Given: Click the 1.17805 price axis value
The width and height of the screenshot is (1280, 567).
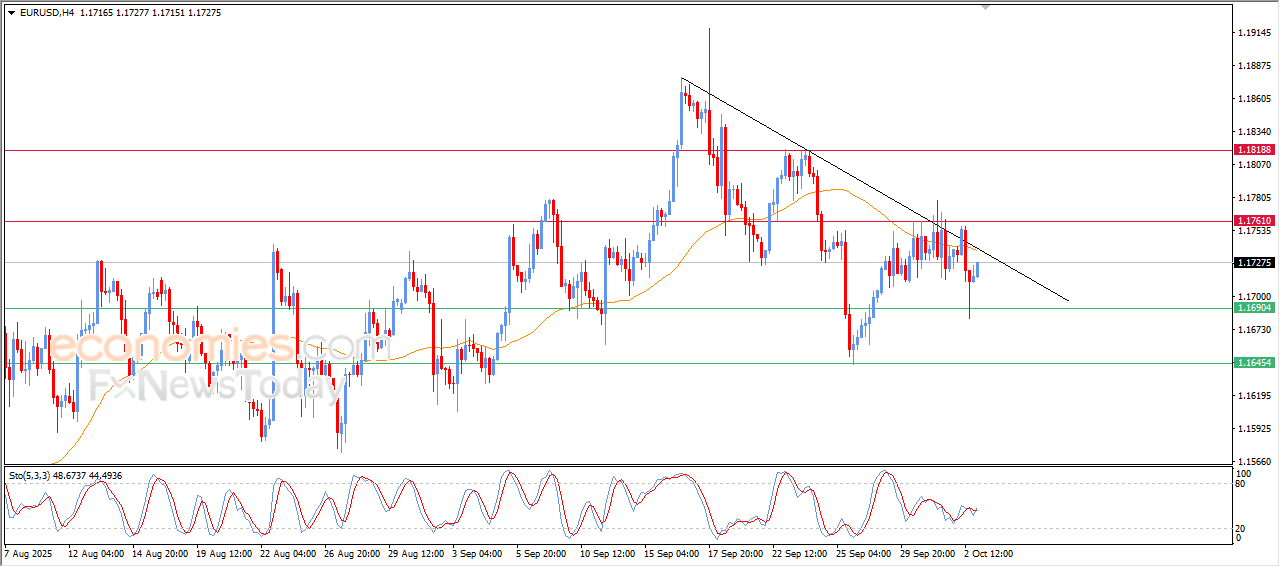Looking at the screenshot, I should point(1254,198).
